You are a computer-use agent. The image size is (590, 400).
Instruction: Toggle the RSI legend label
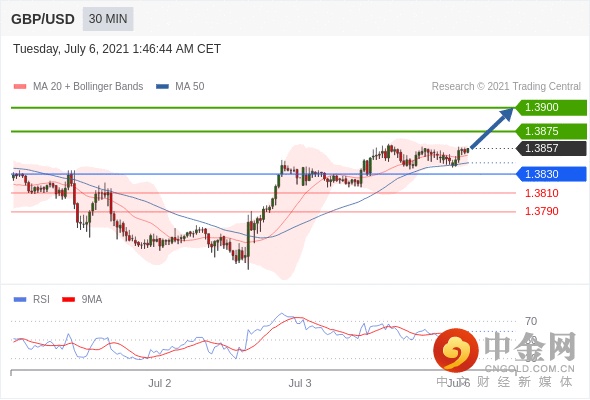(41, 300)
